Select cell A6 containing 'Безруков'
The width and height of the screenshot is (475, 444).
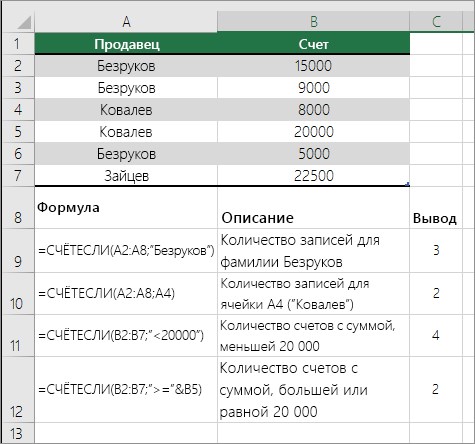coord(126,154)
